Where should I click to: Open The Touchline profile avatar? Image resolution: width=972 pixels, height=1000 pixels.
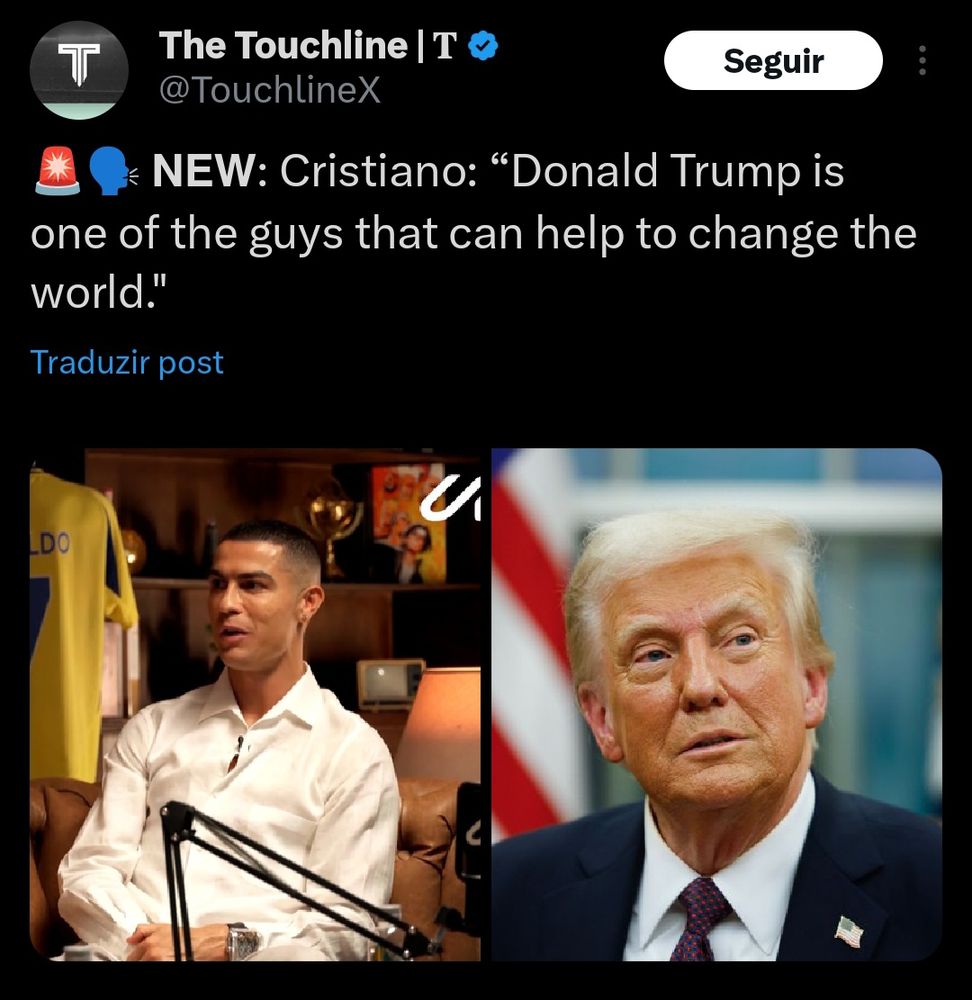[x=79, y=70]
